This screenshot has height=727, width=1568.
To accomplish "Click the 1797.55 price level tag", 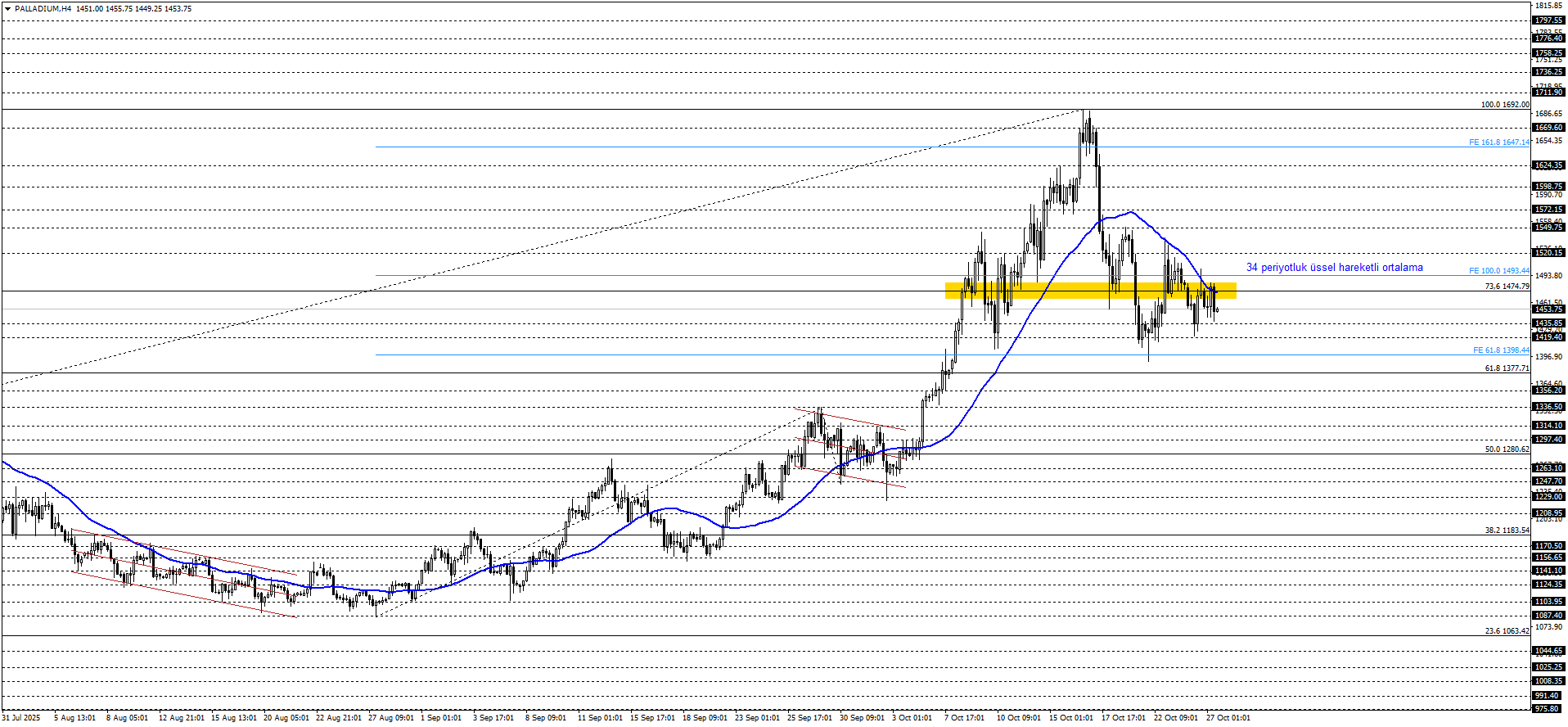I will click(1548, 20).
